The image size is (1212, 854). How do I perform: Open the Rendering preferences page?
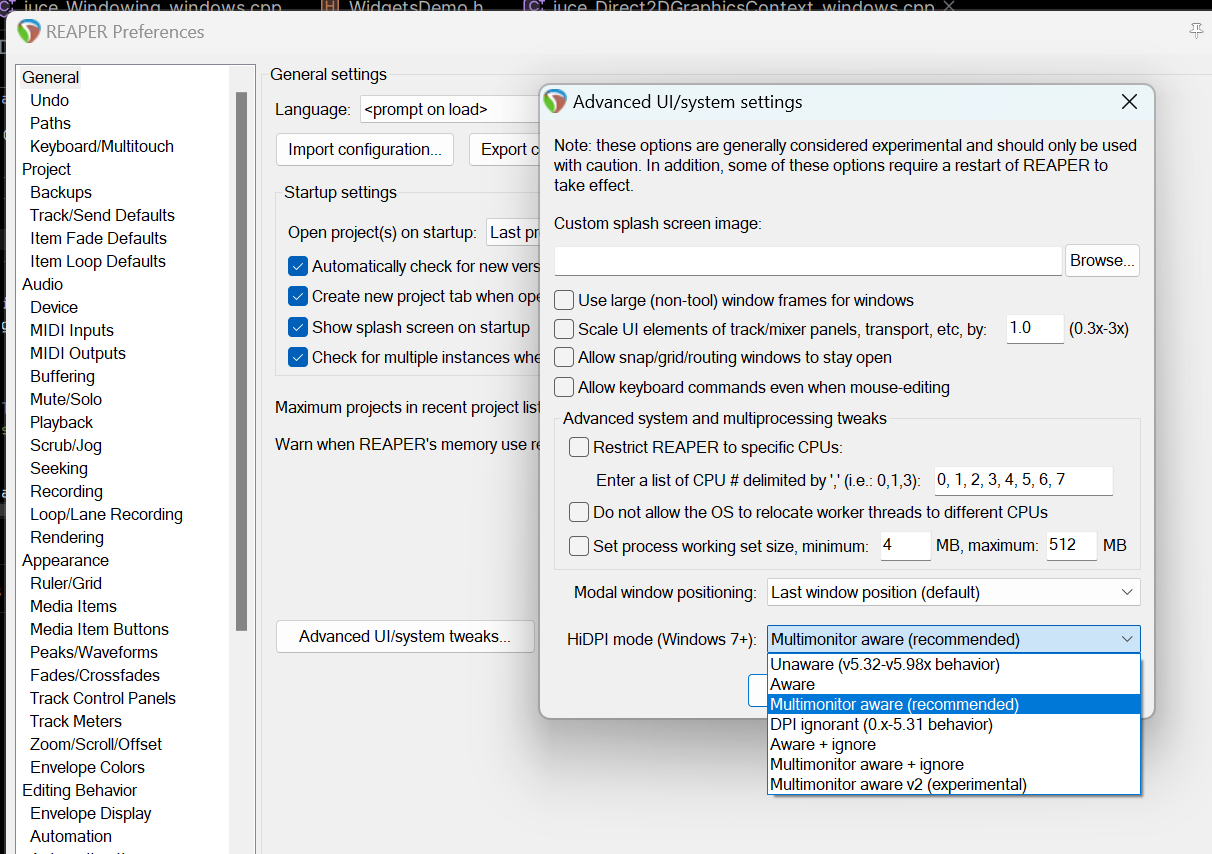point(67,537)
